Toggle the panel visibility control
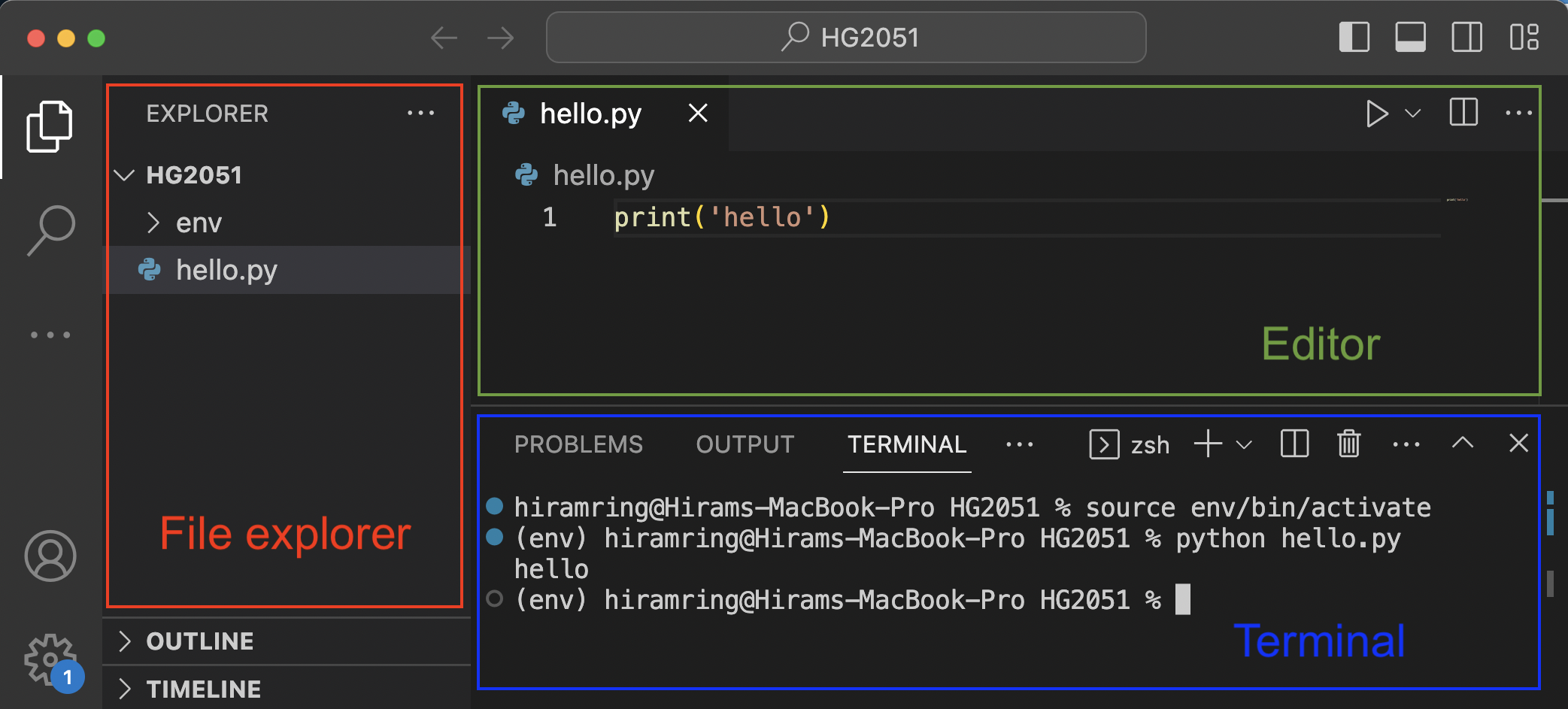The image size is (1568, 709). (1410, 36)
